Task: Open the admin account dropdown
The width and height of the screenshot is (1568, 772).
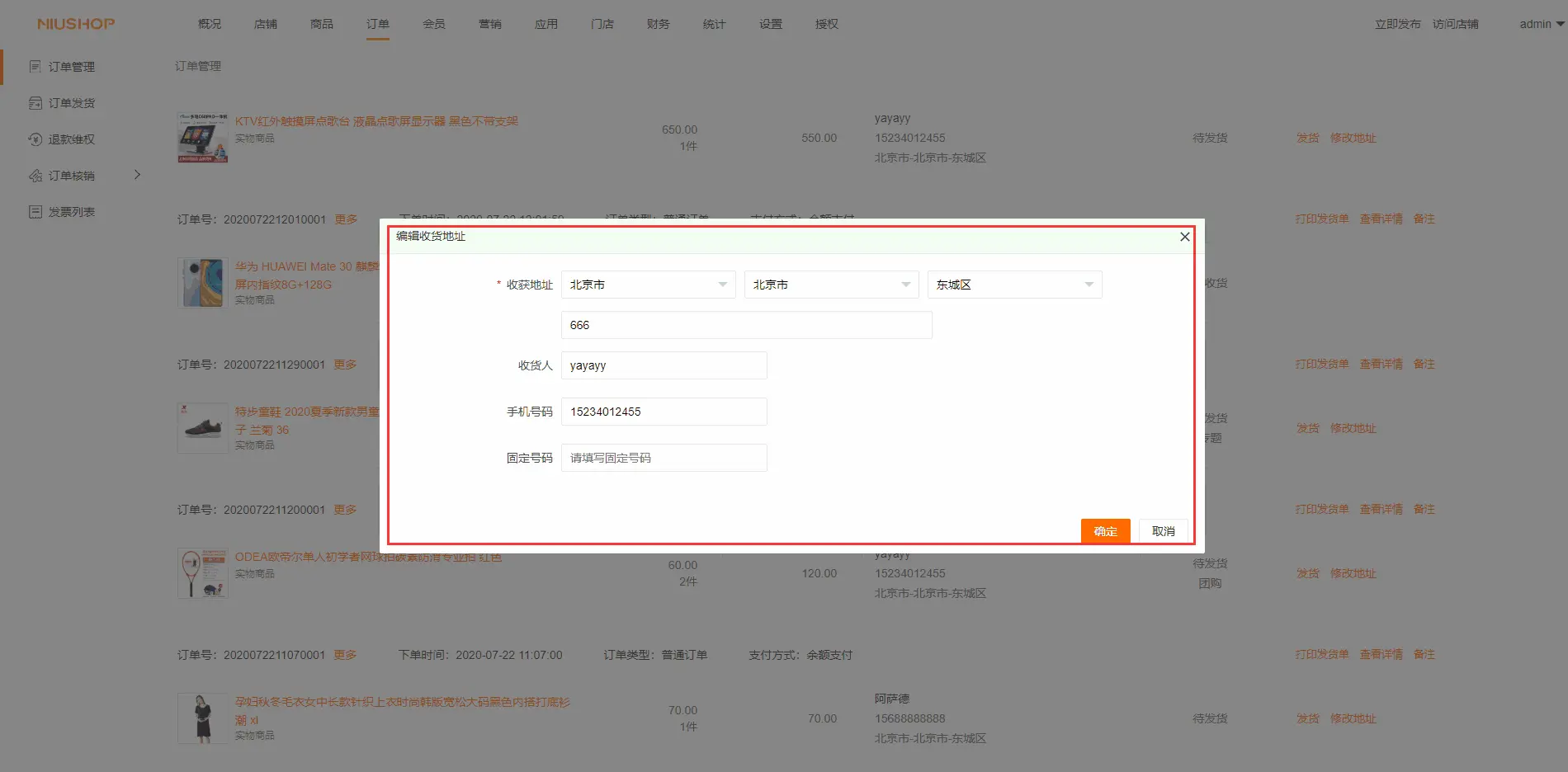Action: 1541,24
